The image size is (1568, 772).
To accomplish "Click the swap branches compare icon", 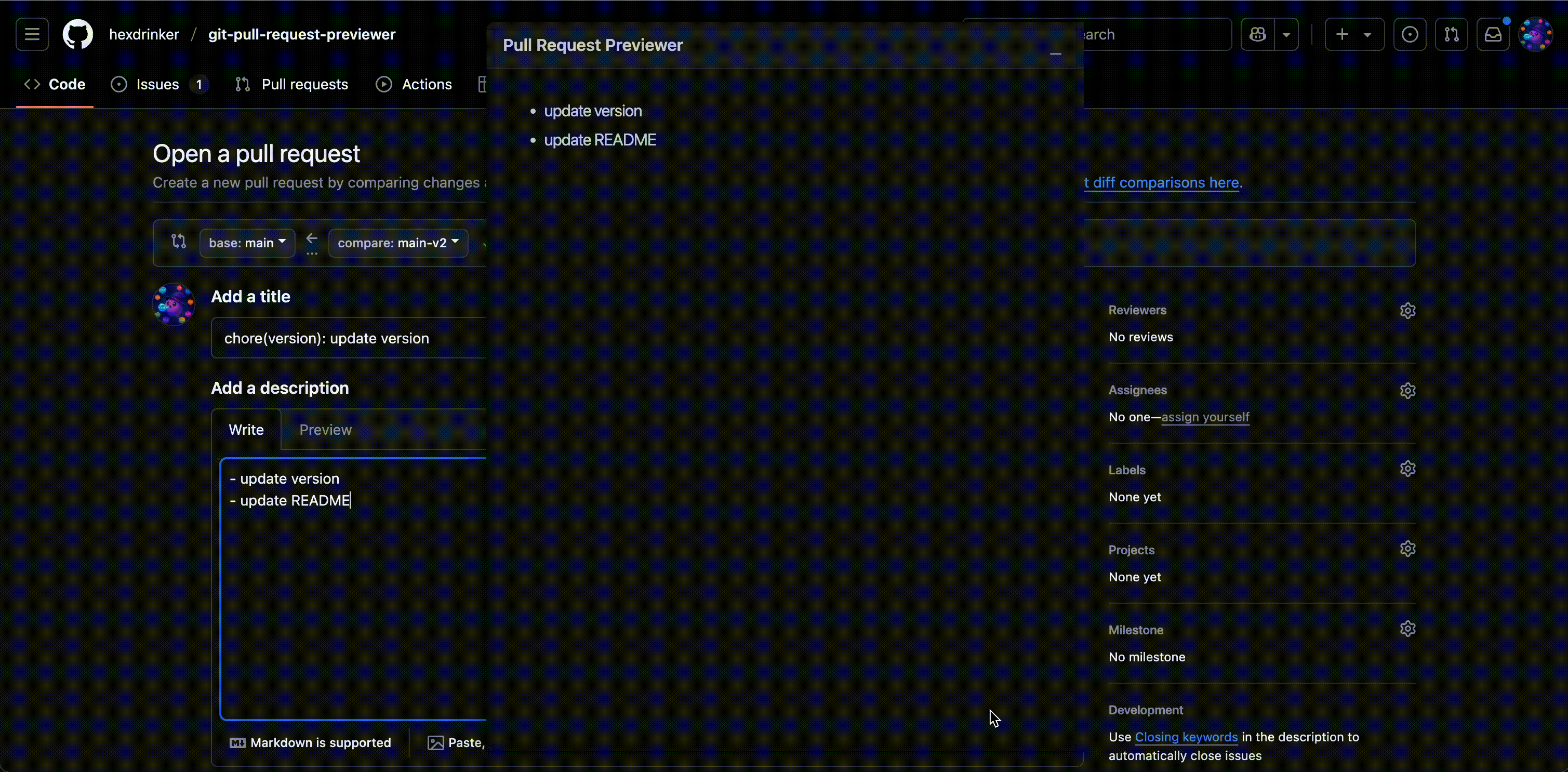I will (x=178, y=242).
